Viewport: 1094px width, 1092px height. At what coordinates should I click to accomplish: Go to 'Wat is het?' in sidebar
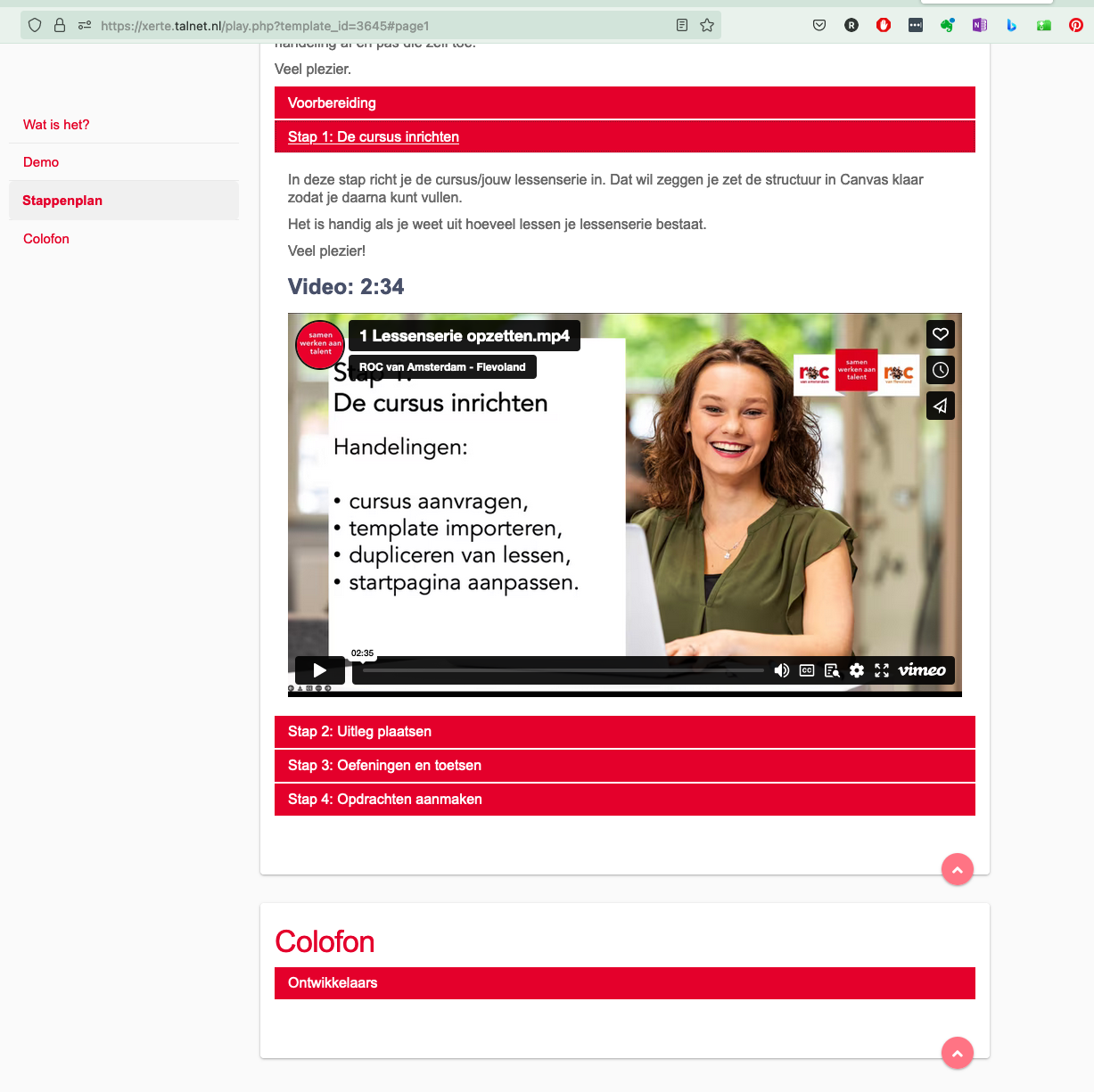pos(56,125)
